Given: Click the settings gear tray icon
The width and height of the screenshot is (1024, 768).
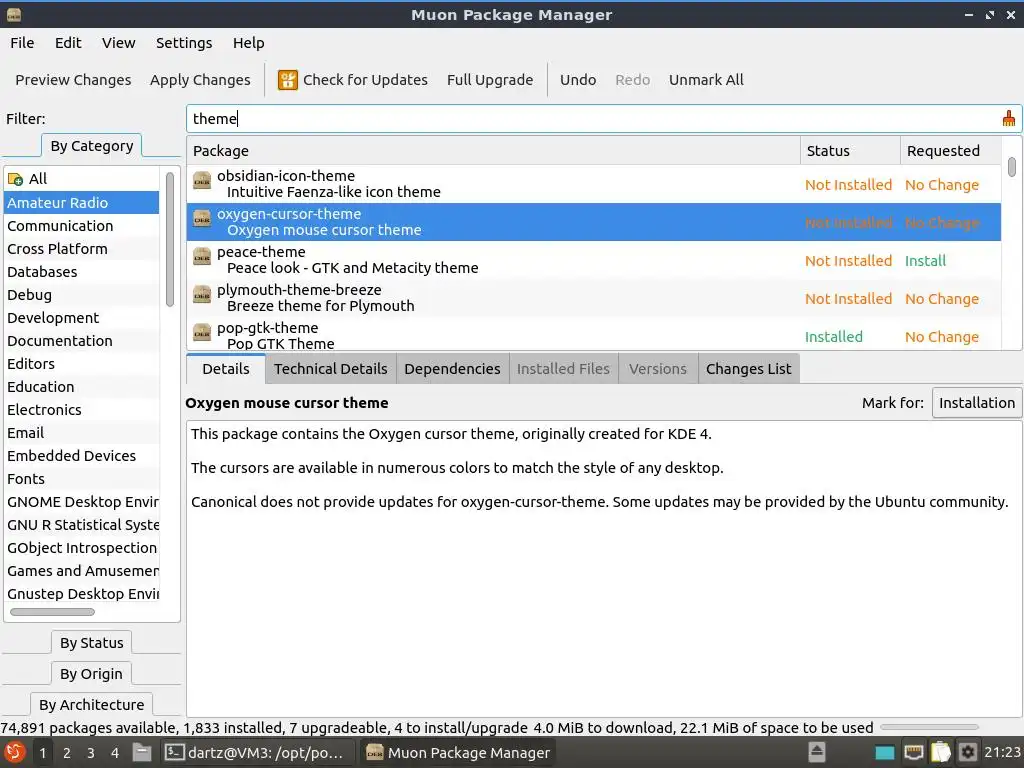Looking at the screenshot, I should coord(968,752).
